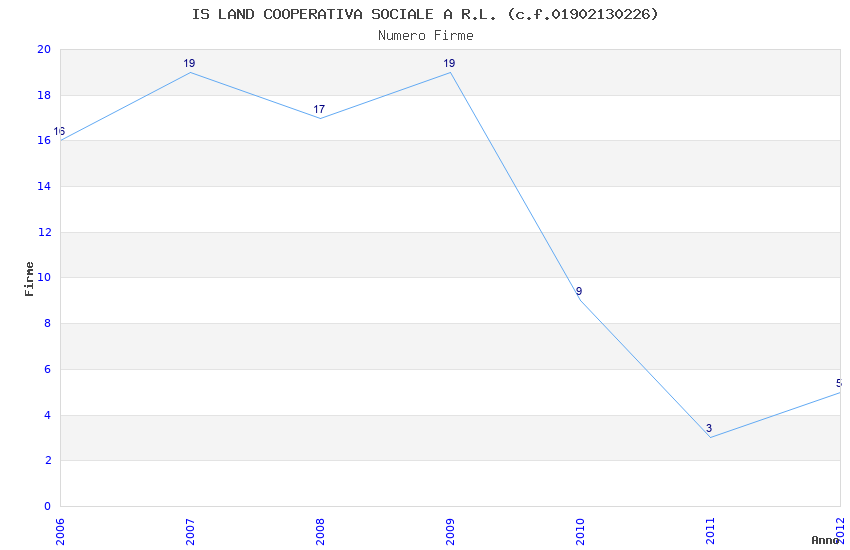Click the x-axis year 2007

[x=190, y=532]
